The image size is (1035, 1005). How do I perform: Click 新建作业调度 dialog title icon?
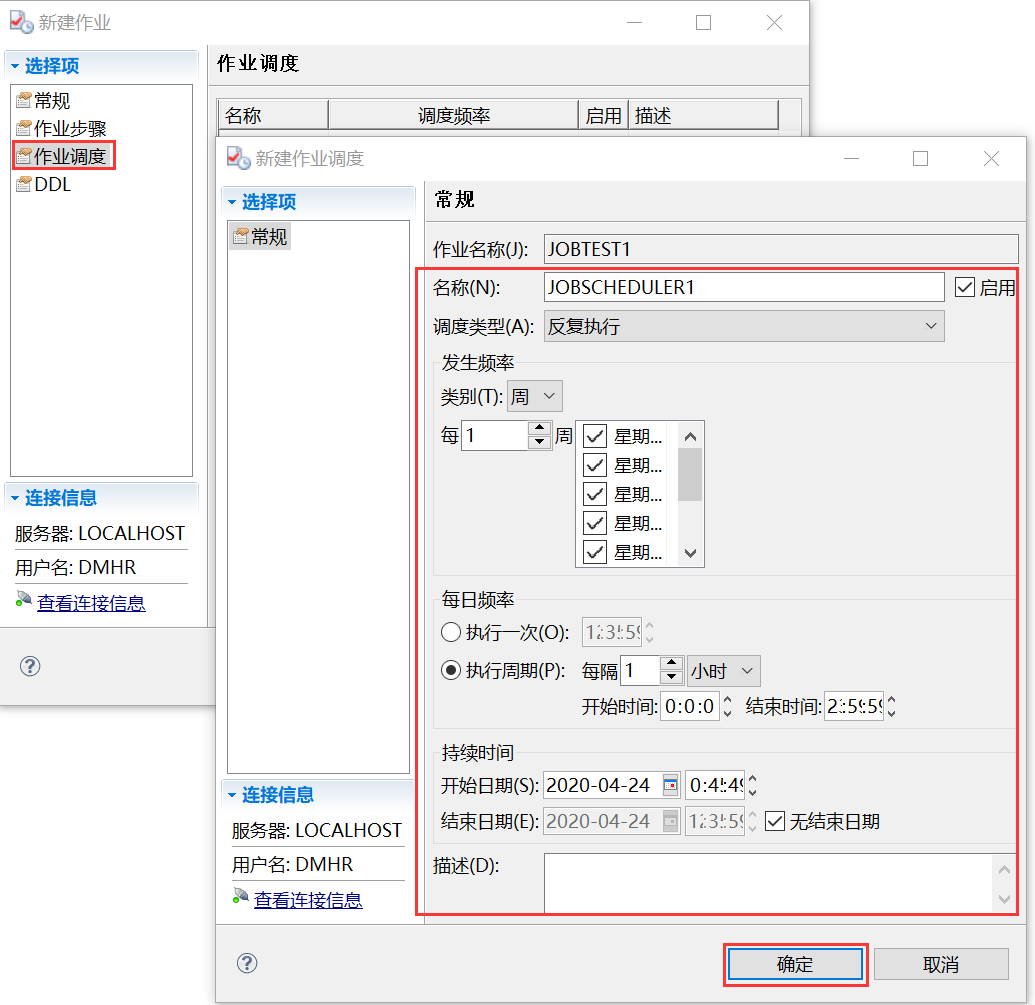[238, 158]
